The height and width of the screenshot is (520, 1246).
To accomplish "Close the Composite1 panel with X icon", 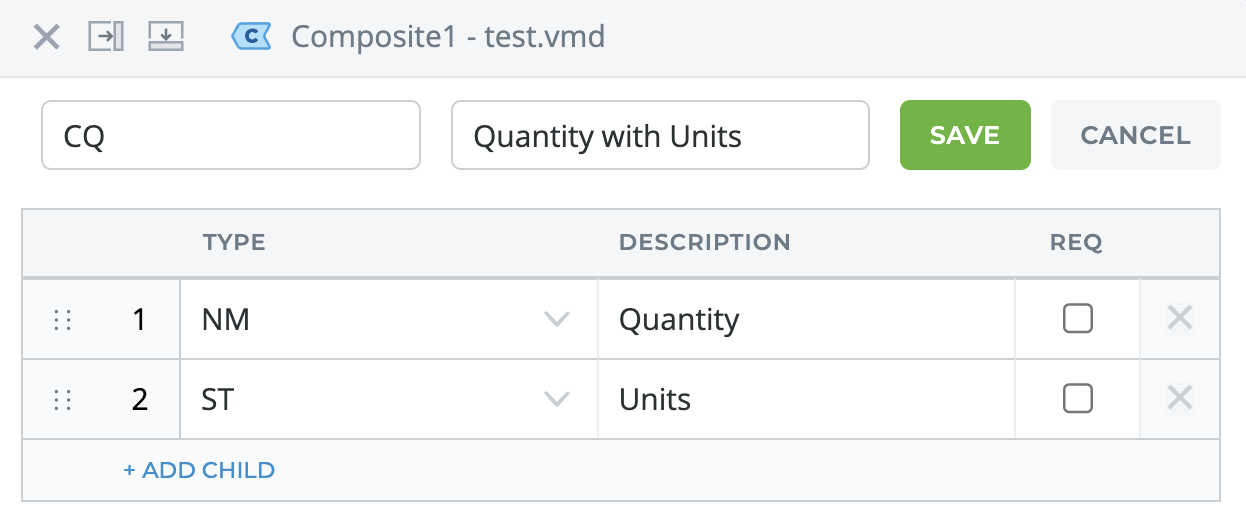I will click(x=47, y=38).
